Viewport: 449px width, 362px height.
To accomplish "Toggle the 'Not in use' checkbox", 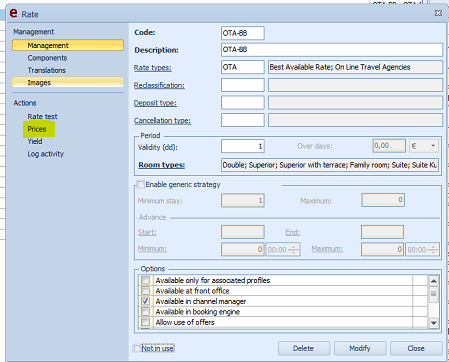I will point(137,348).
